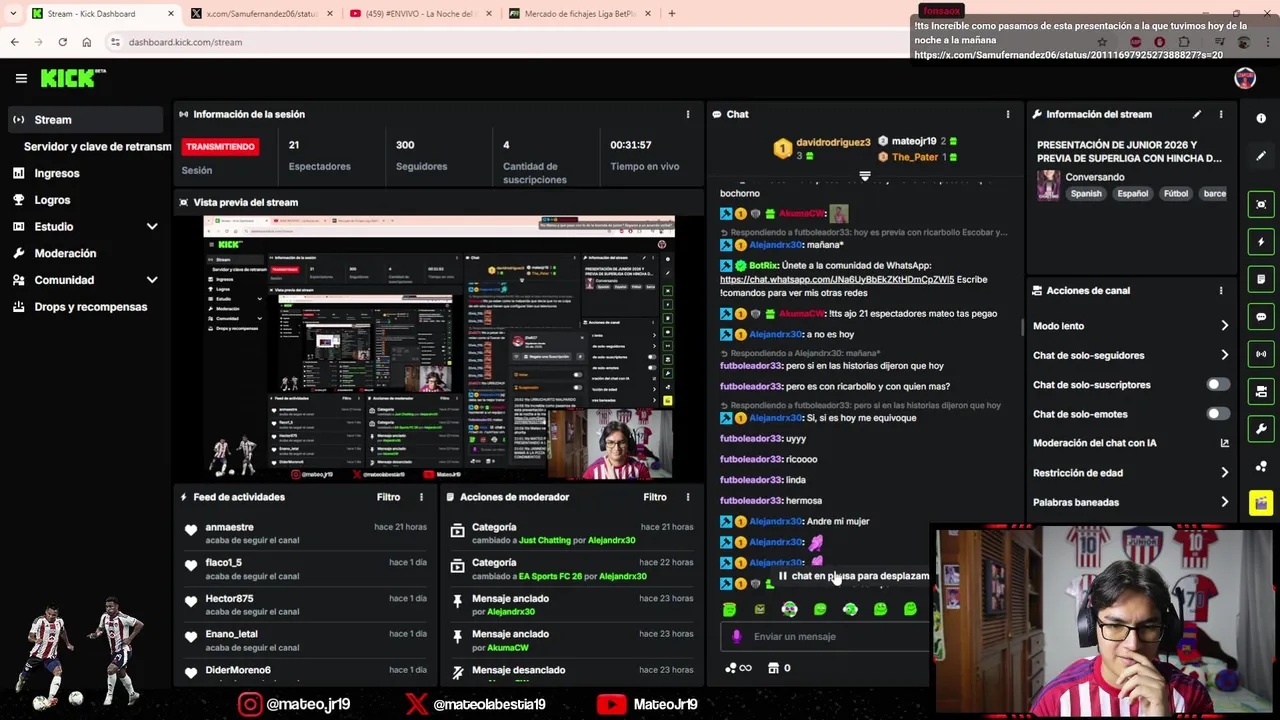Click the Spanish tag
This screenshot has height=720, width=1280.
click(1086, 194)
